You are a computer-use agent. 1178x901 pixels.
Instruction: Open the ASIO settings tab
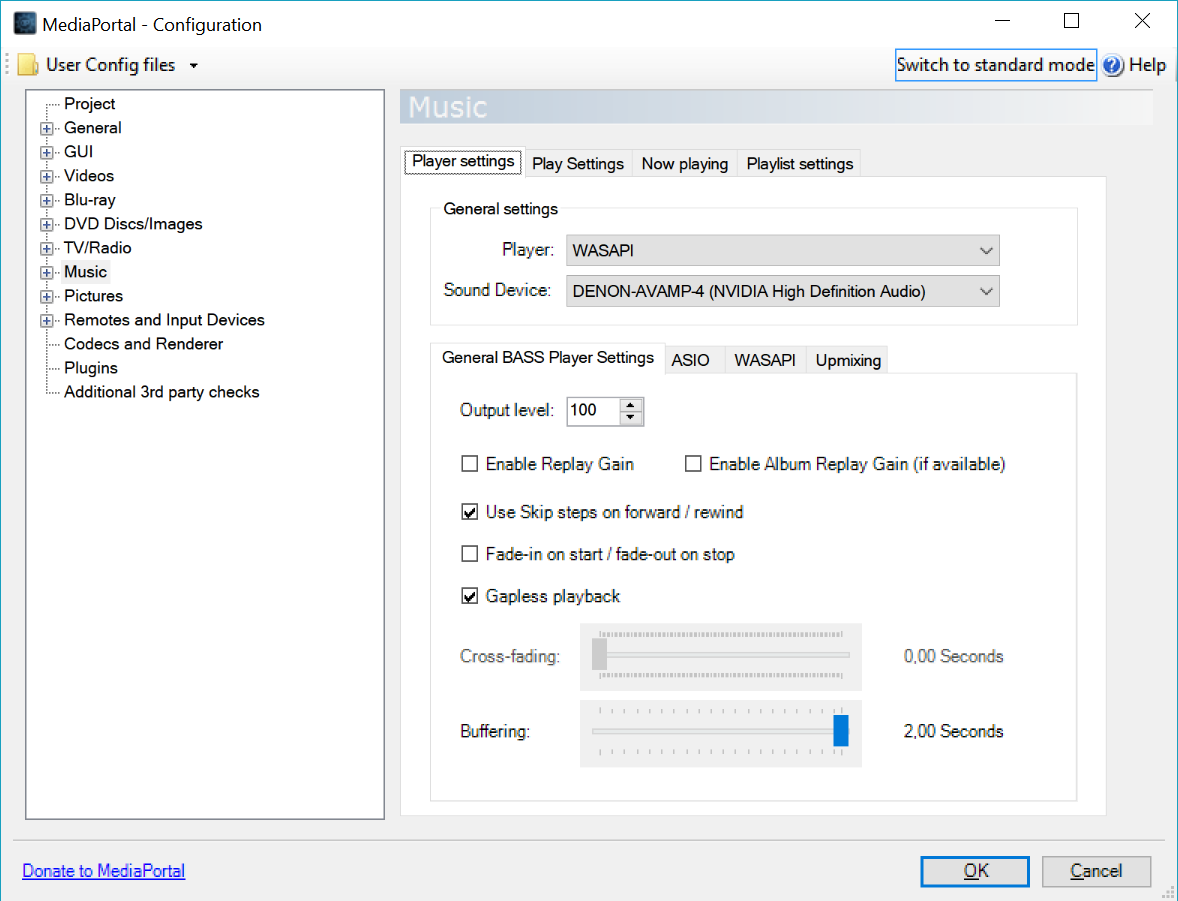694,360
